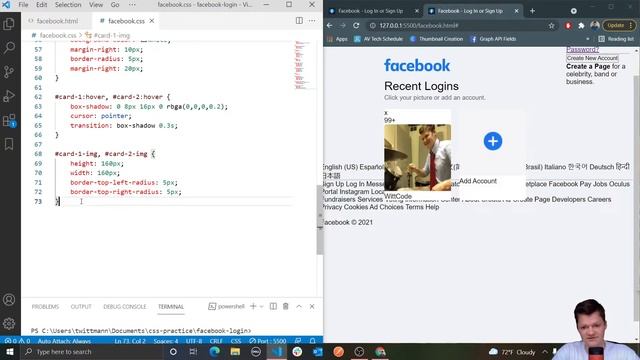Open the File menu in VS Code
The image size is (640, 360).
(x=23, y=5)
